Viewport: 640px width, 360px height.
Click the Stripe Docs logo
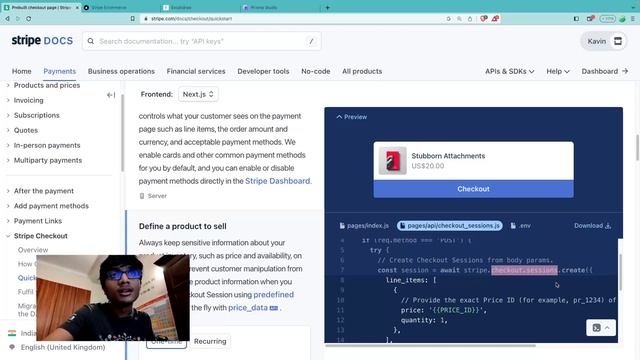coord(42,41)
